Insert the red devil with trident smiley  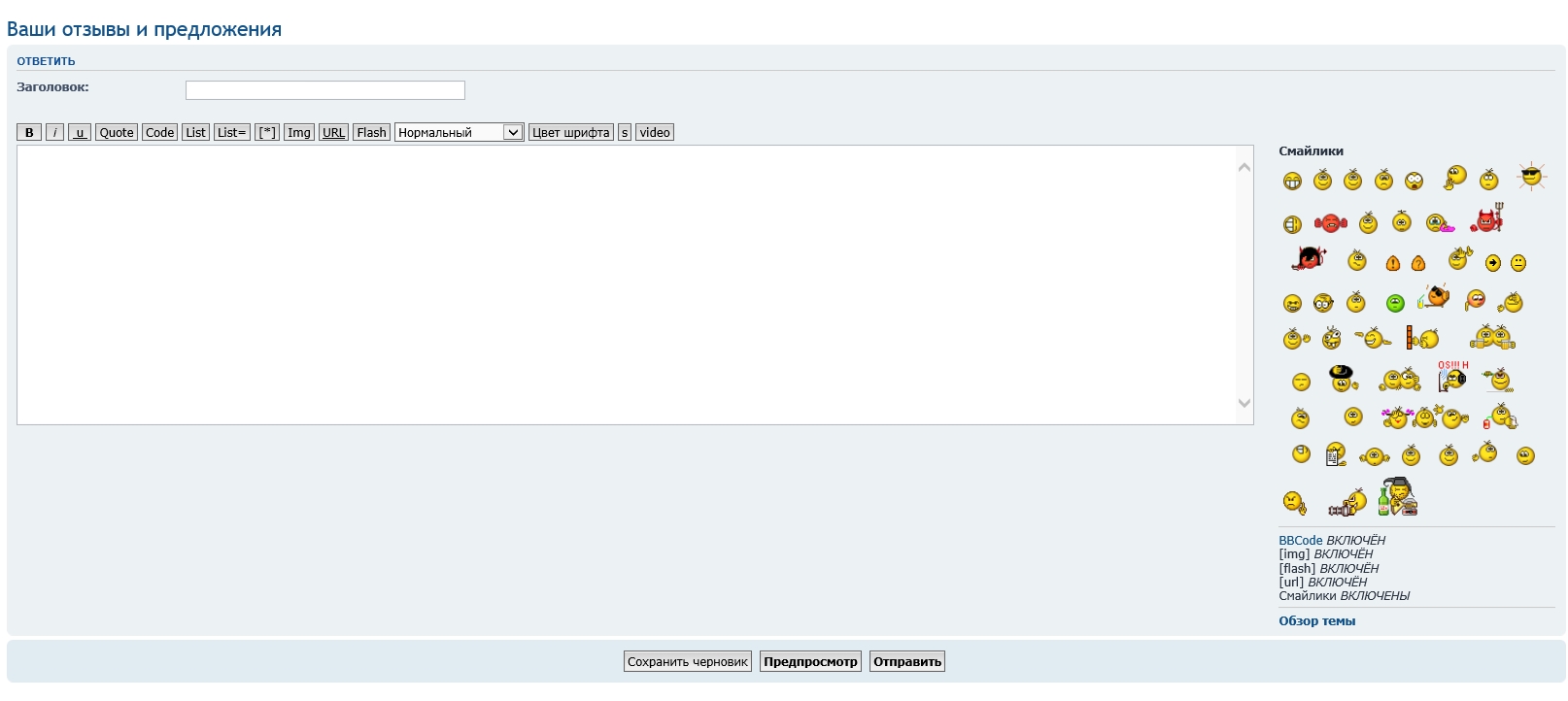(1486, 219)
